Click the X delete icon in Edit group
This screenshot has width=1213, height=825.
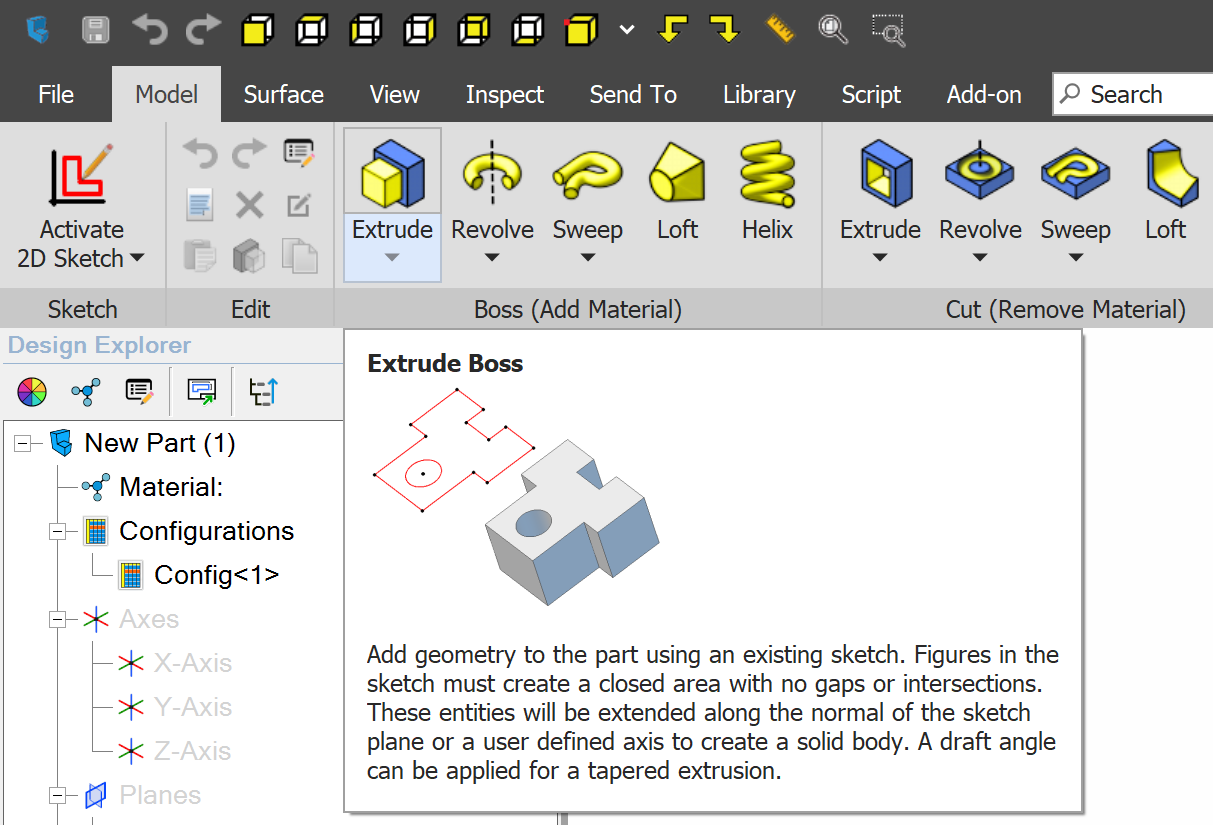coord(249,206)
